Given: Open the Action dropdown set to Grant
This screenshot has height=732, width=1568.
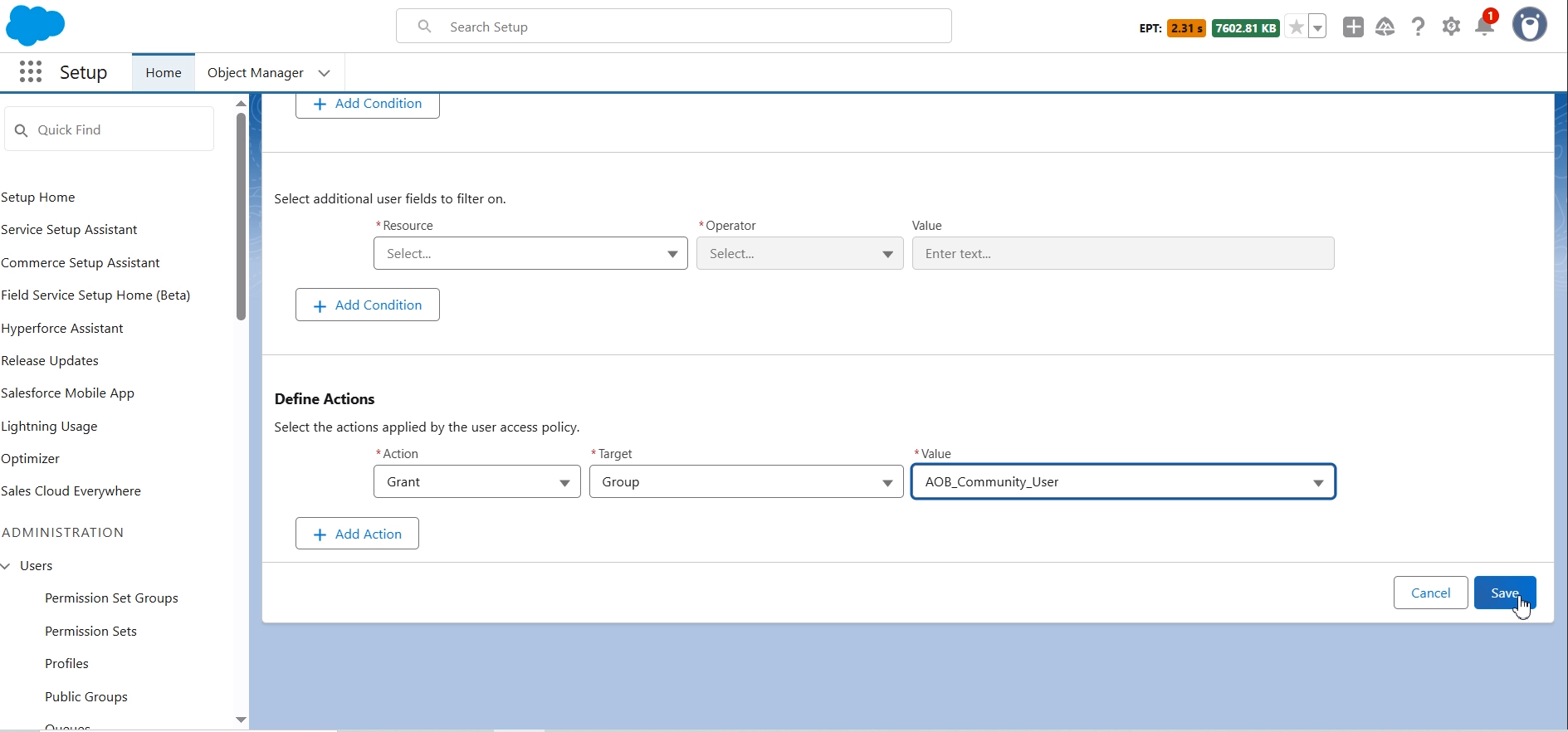Looking at the screenshot, I should [x=477, y=482].
